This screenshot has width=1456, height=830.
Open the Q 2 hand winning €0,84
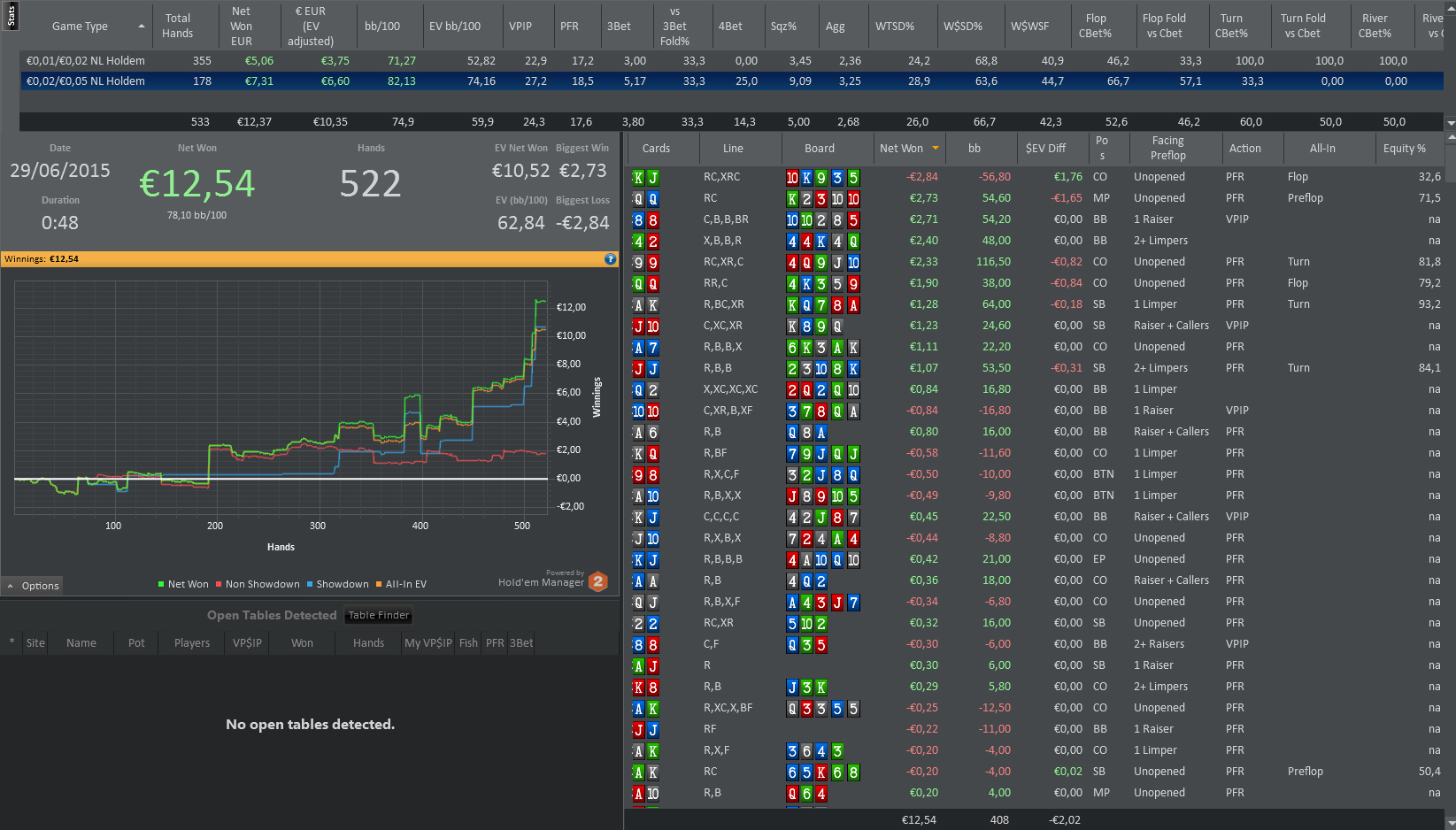(1036, 389)
